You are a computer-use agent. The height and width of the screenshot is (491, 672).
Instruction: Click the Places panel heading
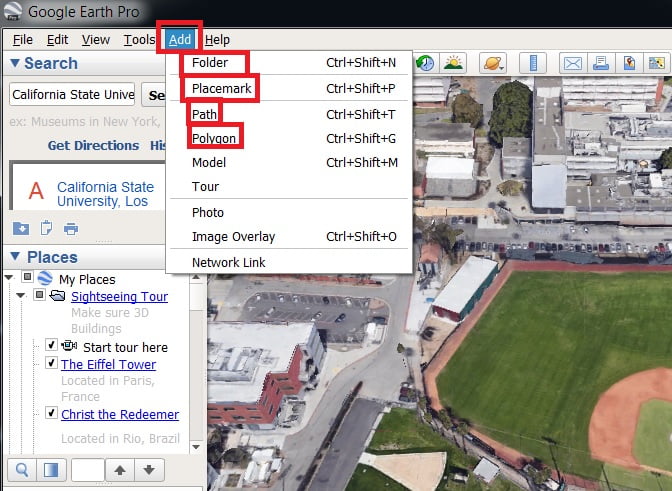click(x=52, y=257)
